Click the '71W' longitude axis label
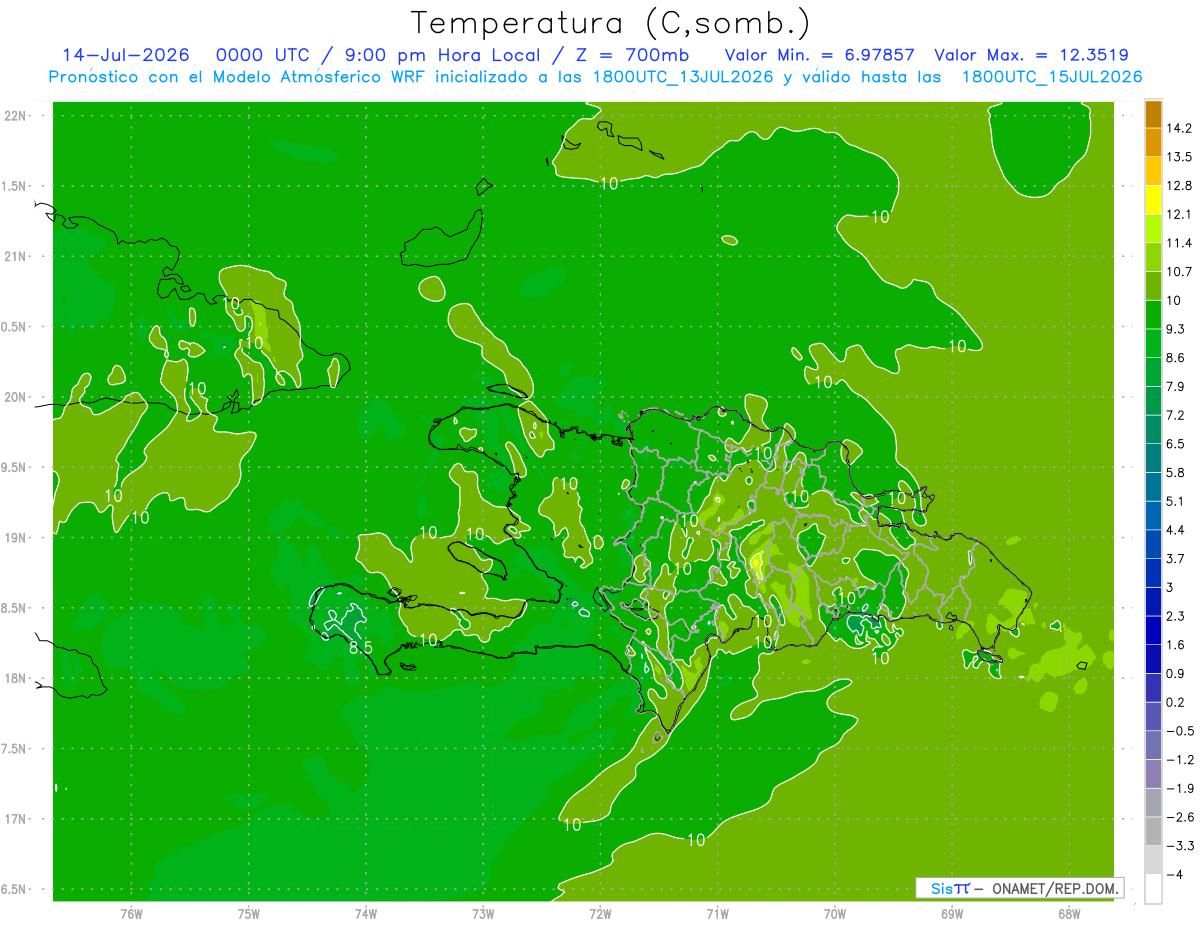Image resolution: width=1200 pixels, height=927 pixels. (x=717, y=914)
